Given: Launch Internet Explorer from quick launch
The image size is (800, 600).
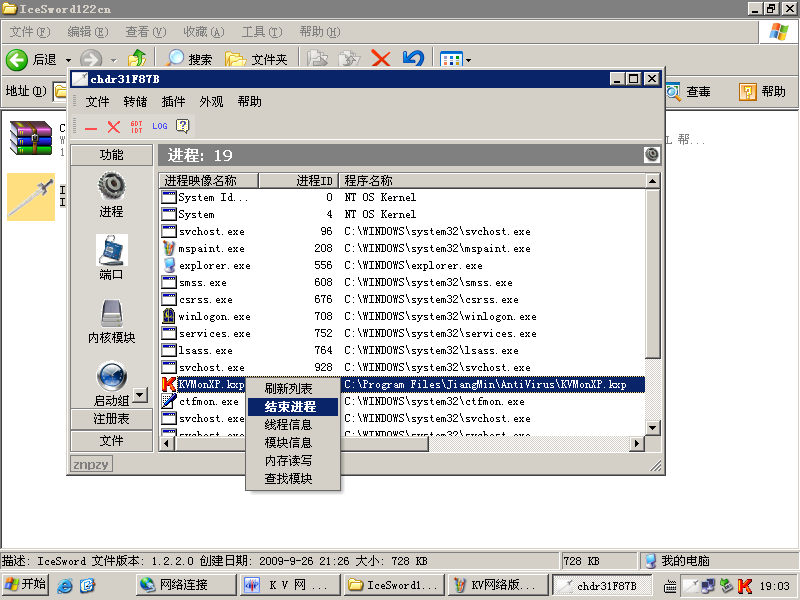Looking at the screenshot, I should point(65,585).
